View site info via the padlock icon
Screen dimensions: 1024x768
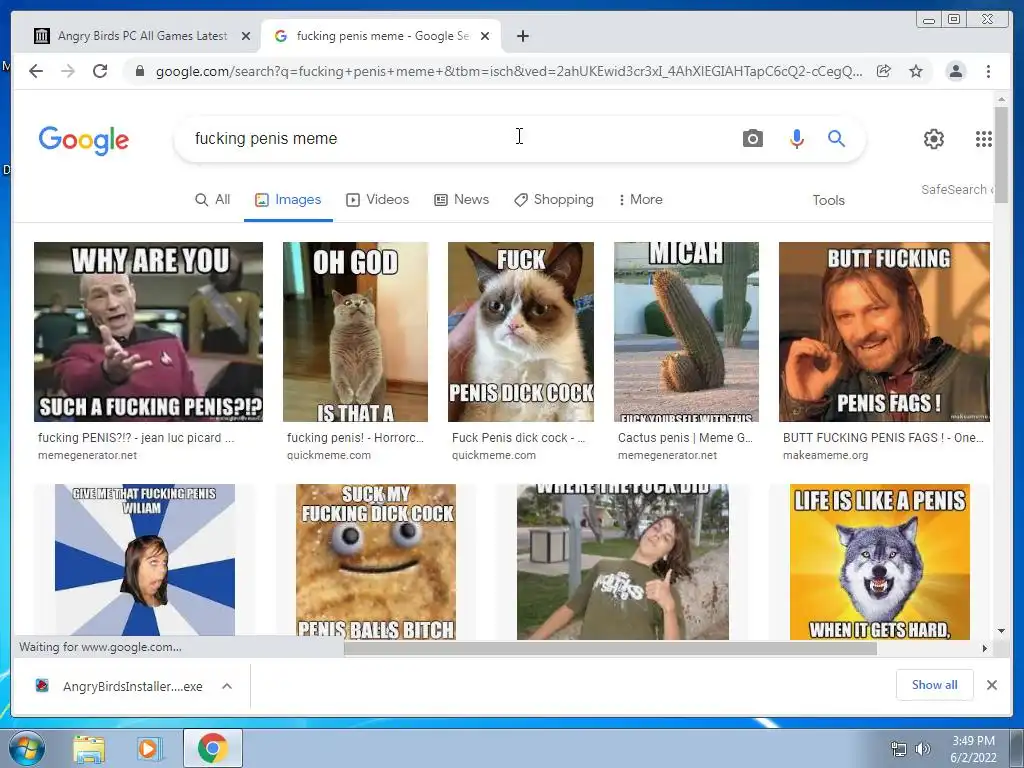click(139, 71)
